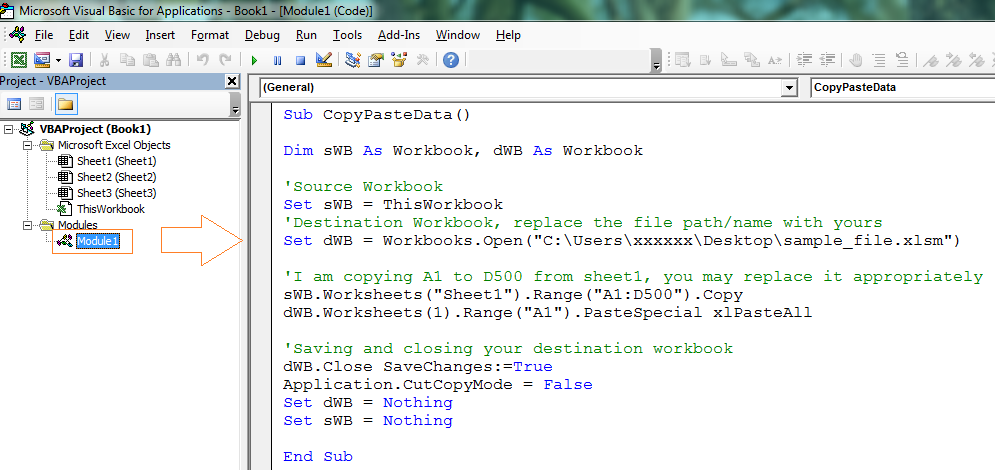Open Visual Basic Help question mark icon

click(x=451, y=60)
